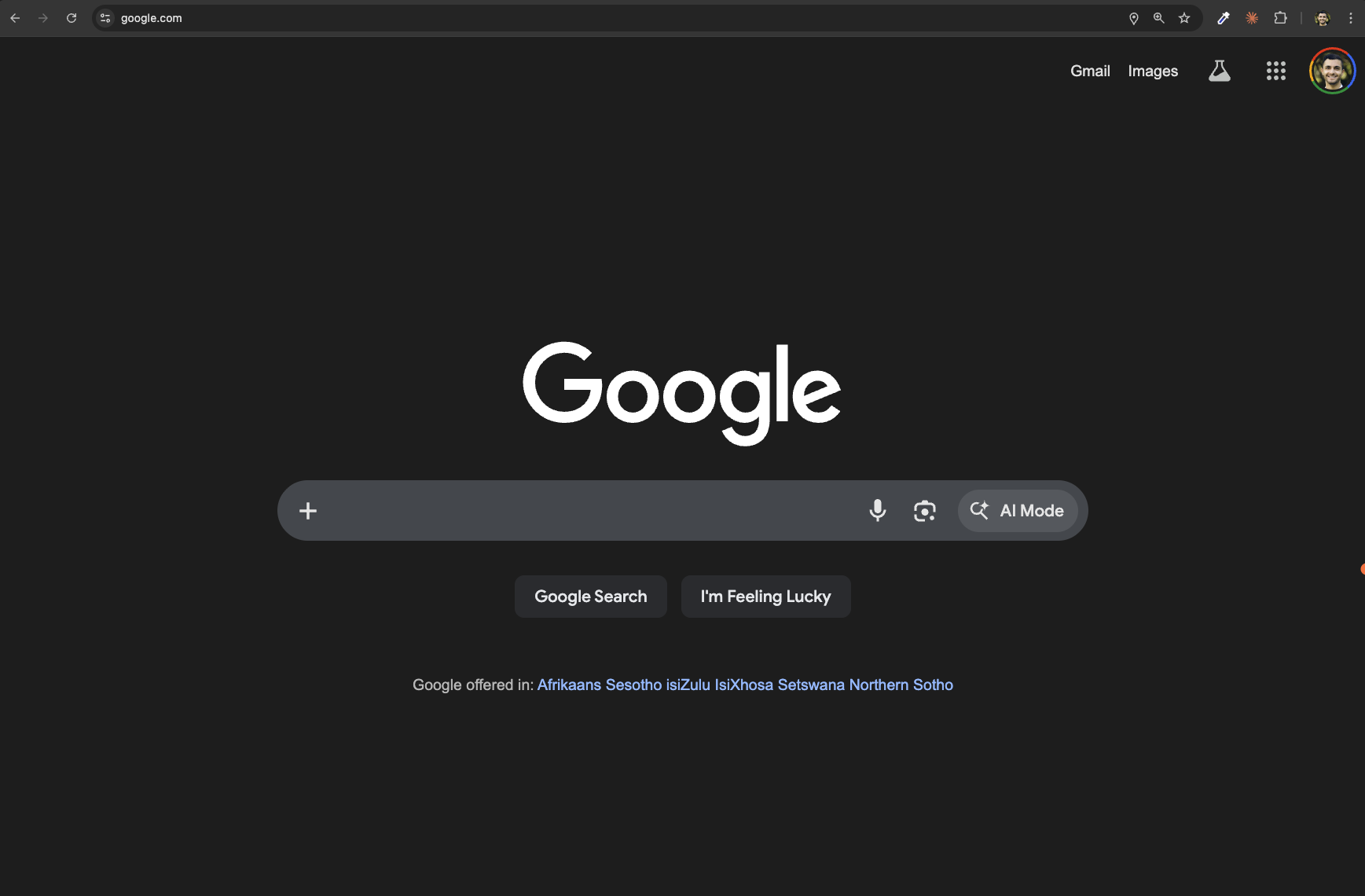Image resolution: width=1365 pixels, height=896 pixels.
Task: Switch Google to Afrikaans
Action: pos(569,685)
